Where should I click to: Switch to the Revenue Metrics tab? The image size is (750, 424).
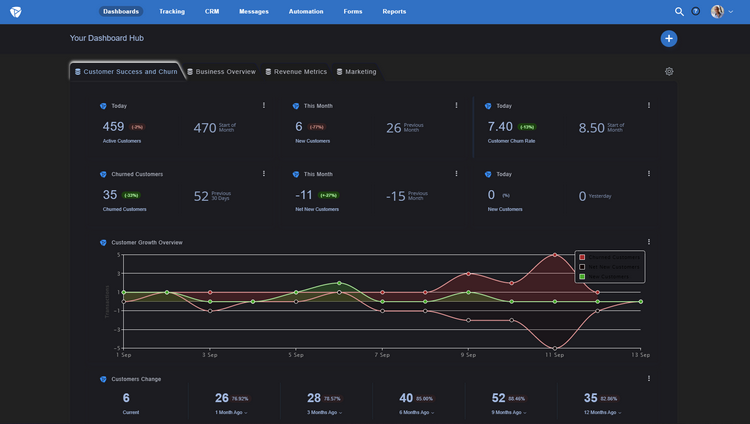point(296,72)
